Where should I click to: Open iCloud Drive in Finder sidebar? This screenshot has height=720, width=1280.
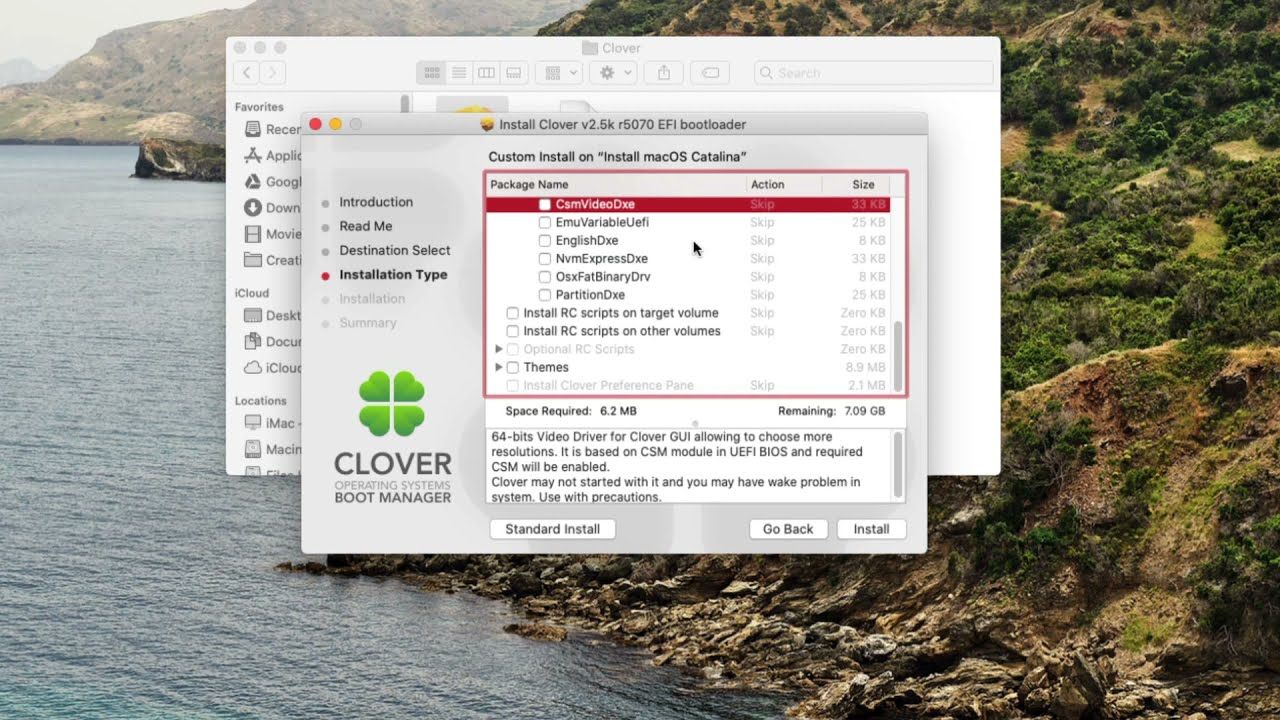(x=272, y=367)
